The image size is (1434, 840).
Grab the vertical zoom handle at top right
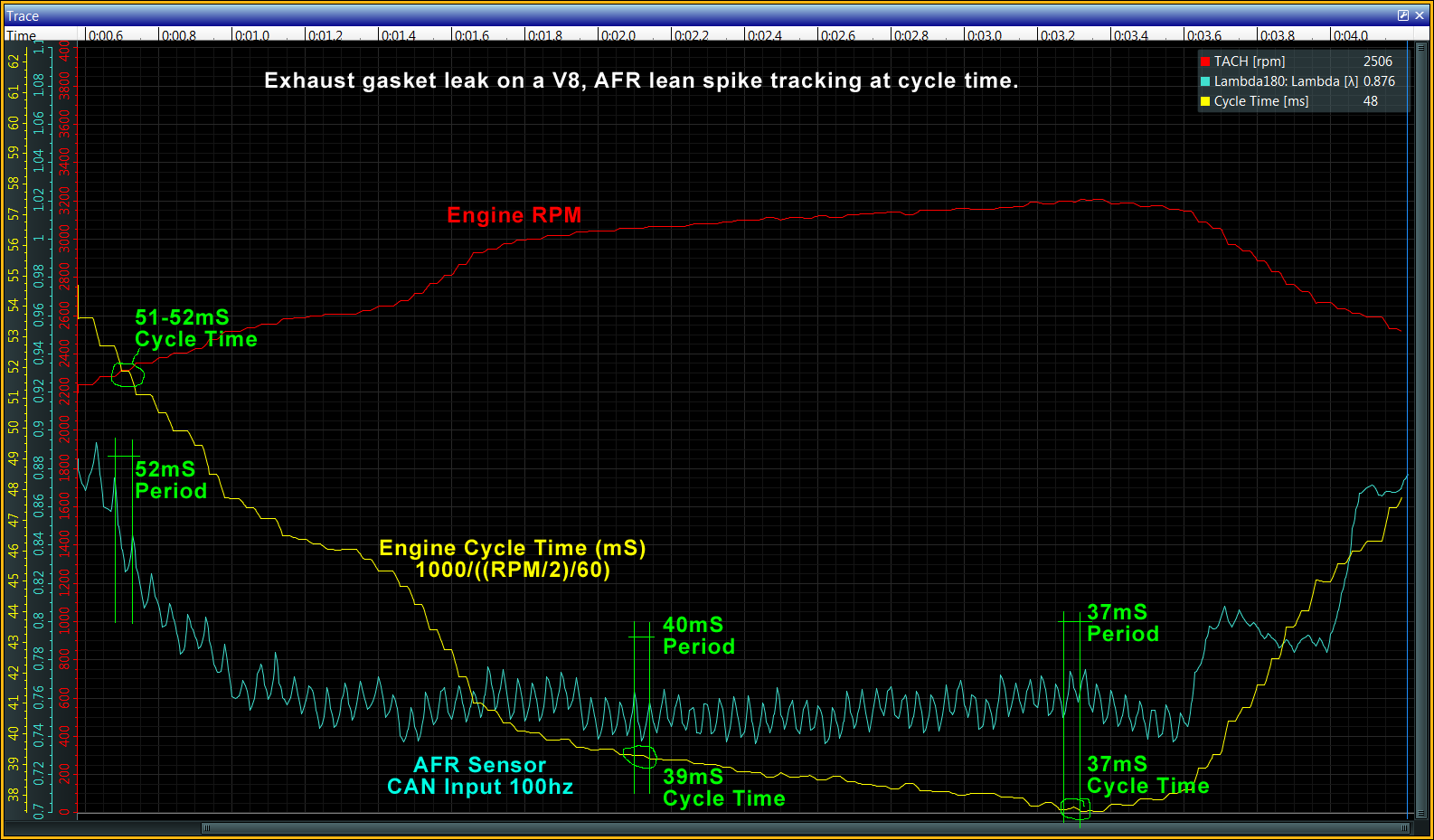pyautogui.click(x=1421, y=49)
